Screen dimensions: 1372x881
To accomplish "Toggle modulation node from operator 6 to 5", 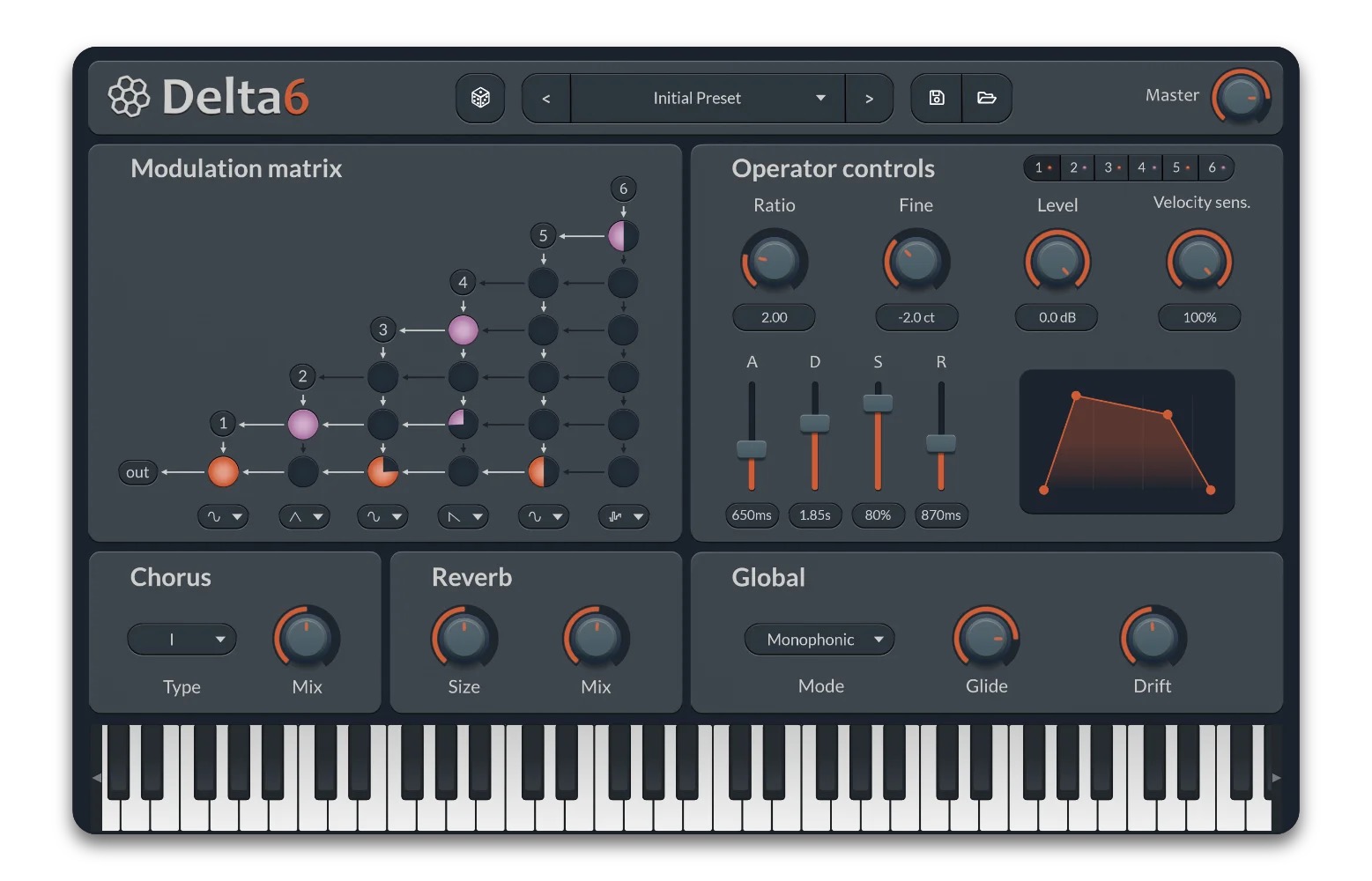I will coord(623,236).
